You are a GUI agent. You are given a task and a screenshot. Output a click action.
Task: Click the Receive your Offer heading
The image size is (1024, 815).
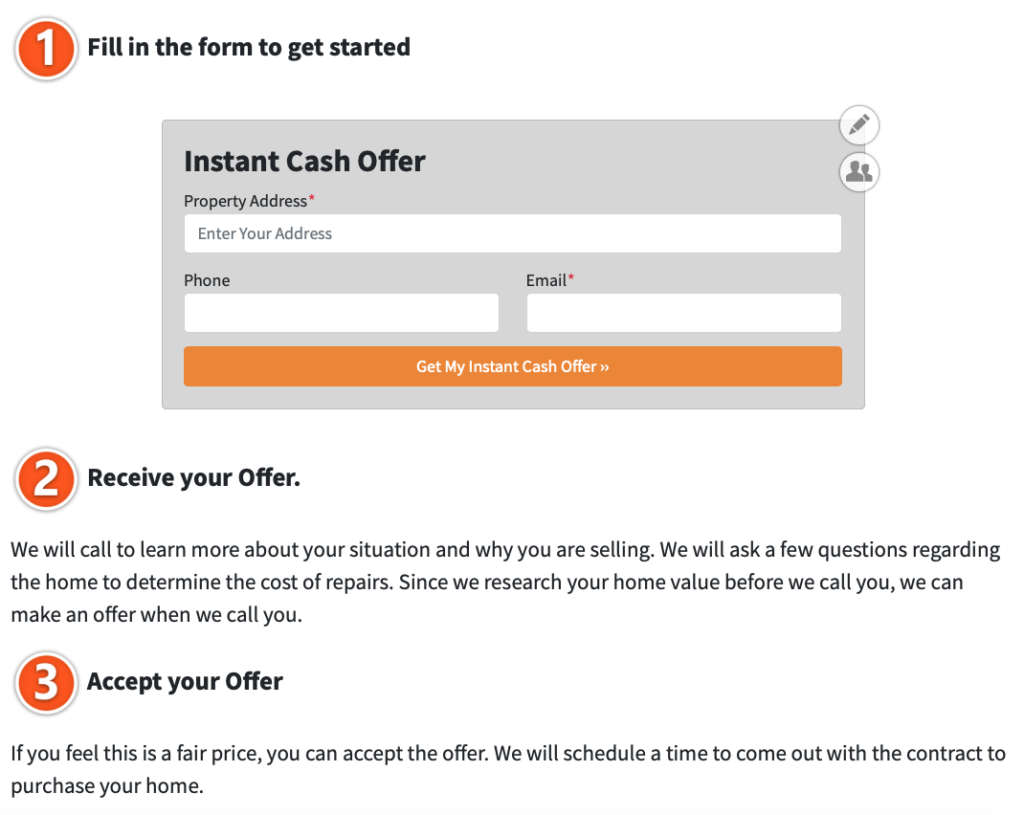(194, 478)
